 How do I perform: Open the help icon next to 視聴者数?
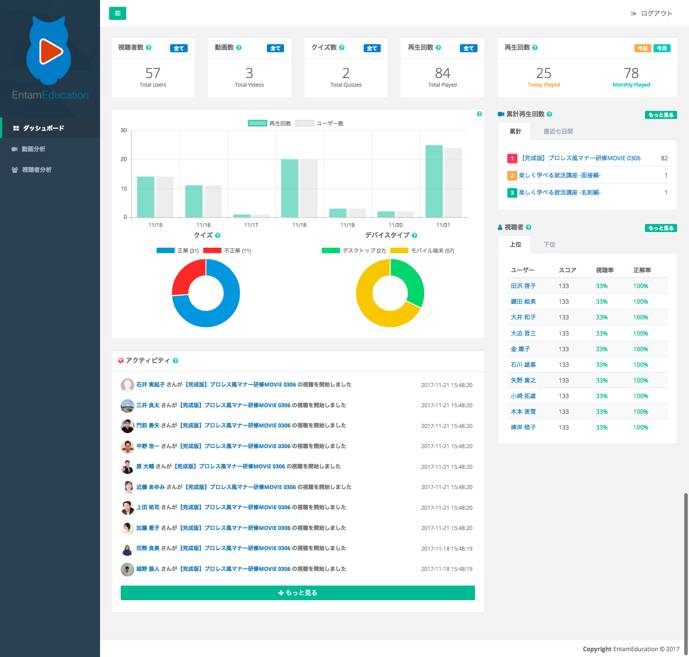pyautogui.click(x=149, y=47)
